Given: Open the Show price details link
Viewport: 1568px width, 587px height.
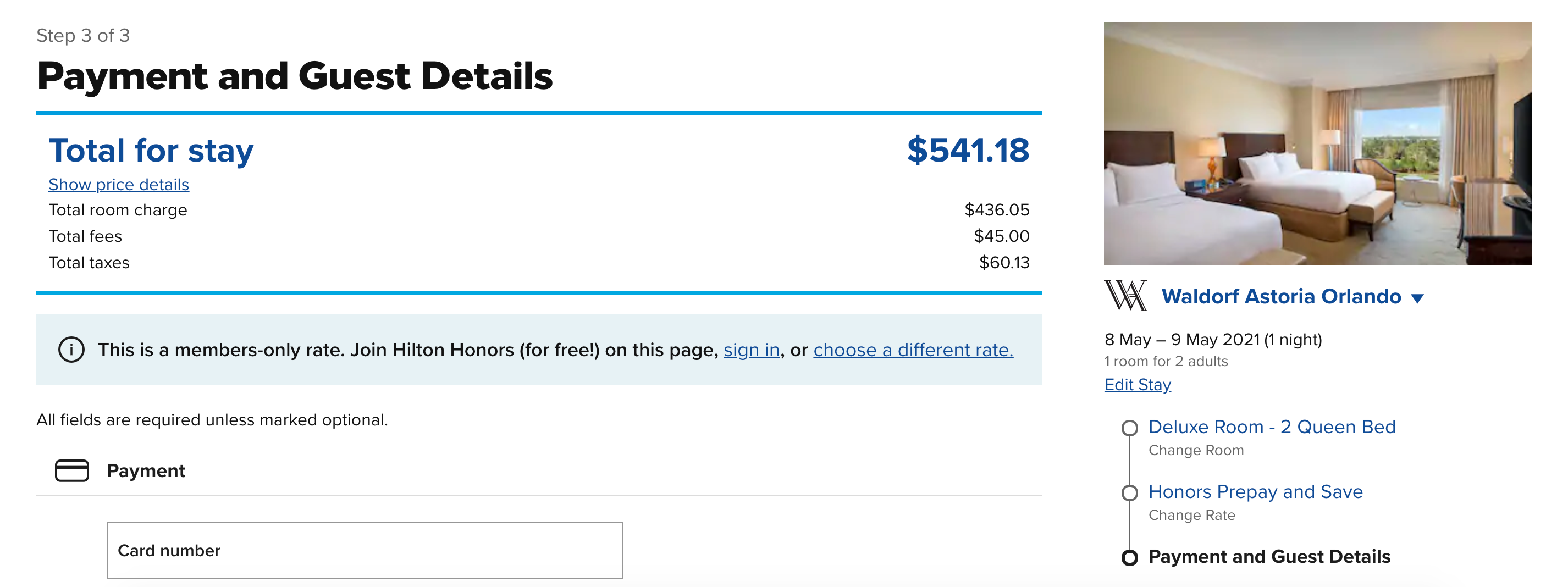Looking at the screenshot, I should coord(119,184).
